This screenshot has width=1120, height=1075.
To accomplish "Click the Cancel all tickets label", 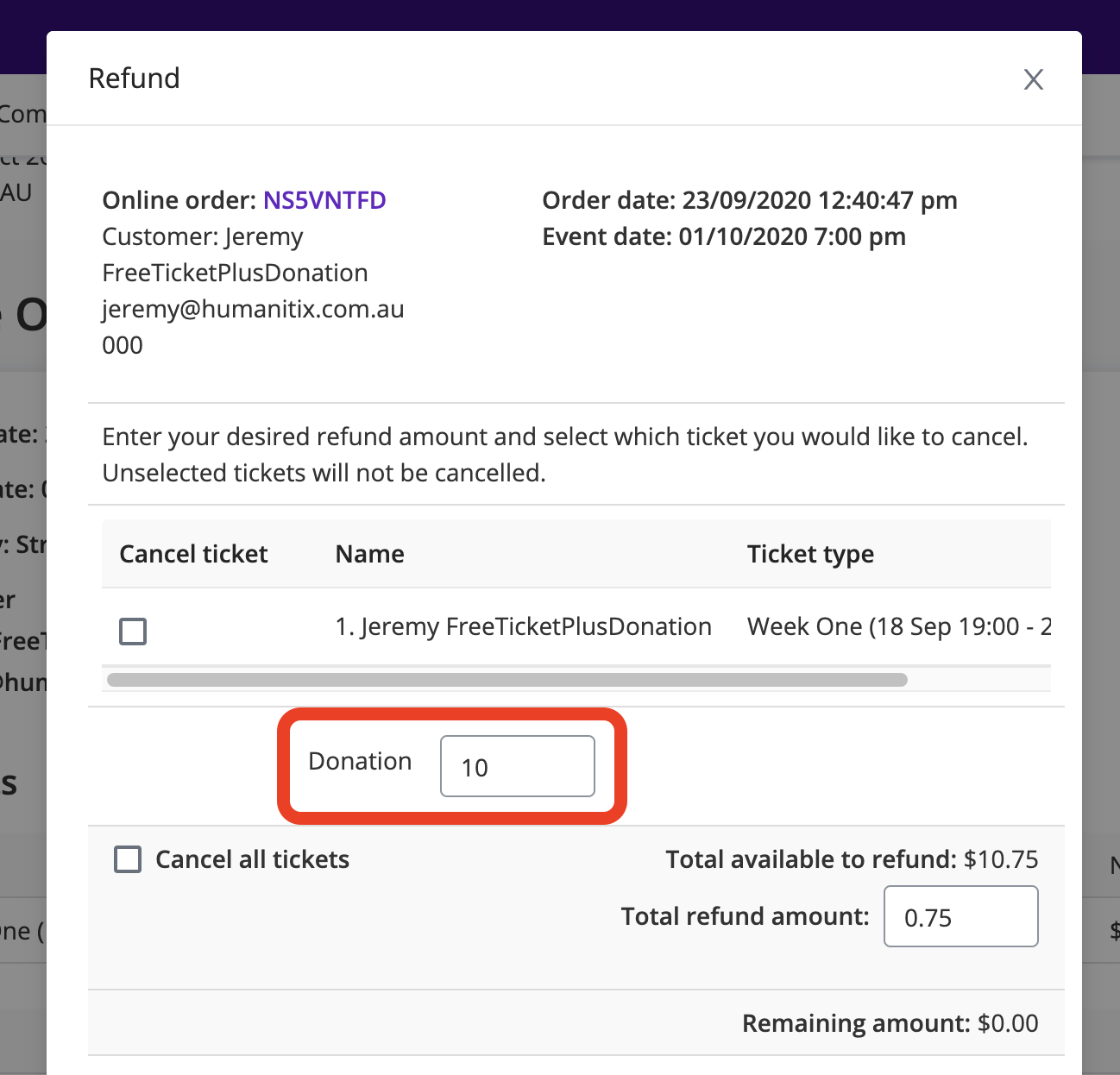I will point(252,859).
